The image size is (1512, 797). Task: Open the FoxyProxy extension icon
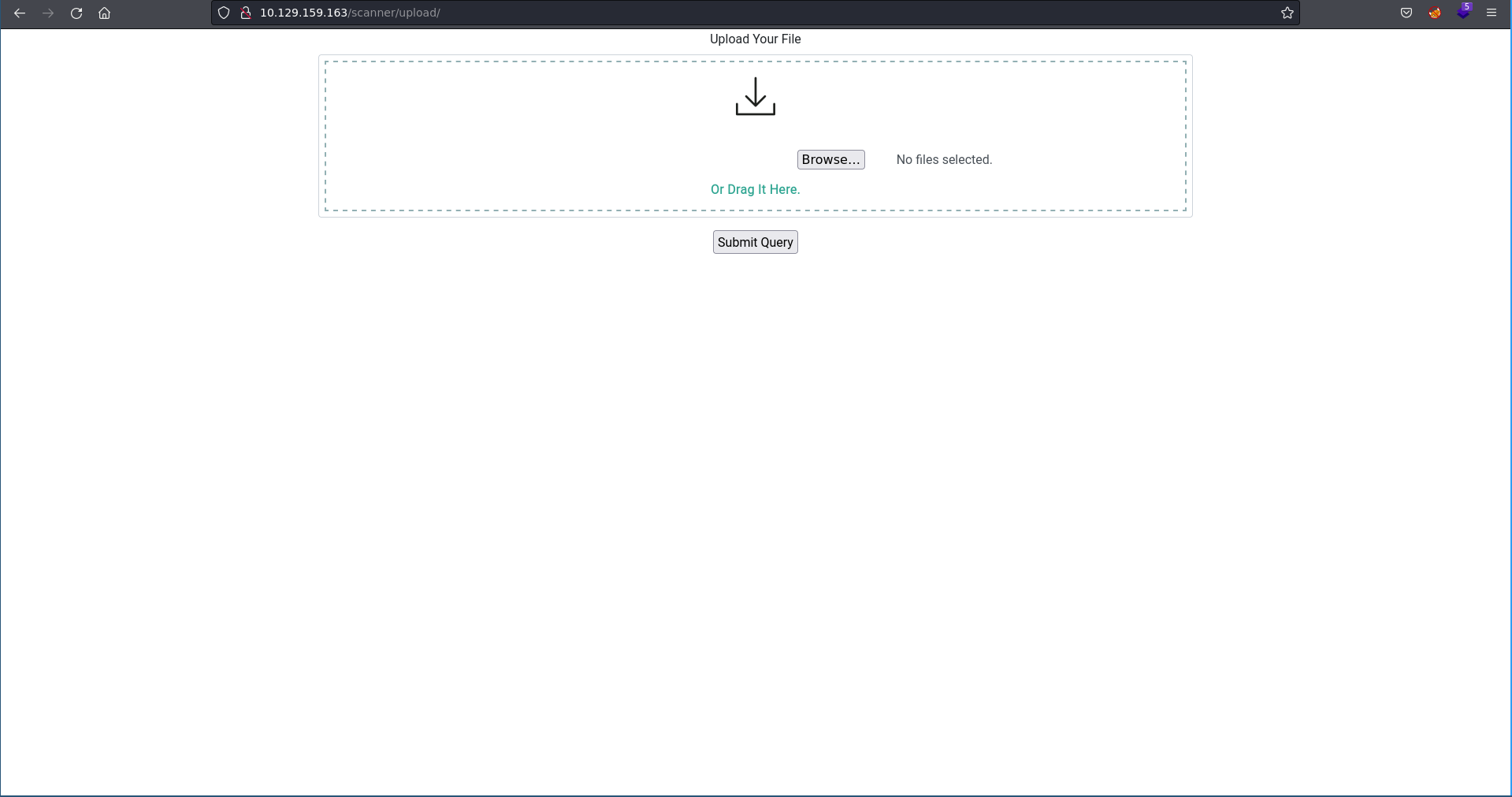pos(1435,13)
